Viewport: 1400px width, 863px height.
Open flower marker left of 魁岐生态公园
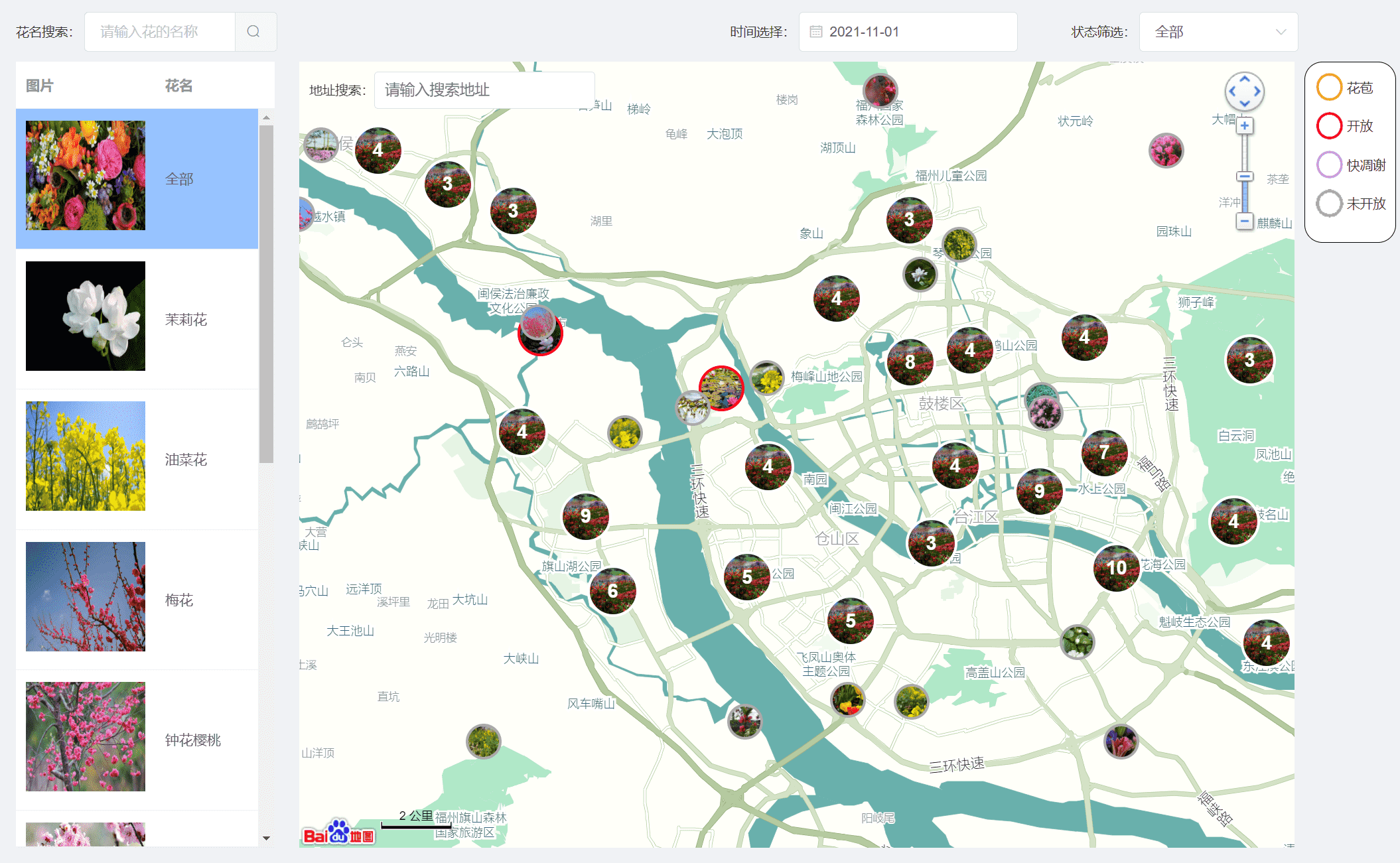tap(1078, 641)
